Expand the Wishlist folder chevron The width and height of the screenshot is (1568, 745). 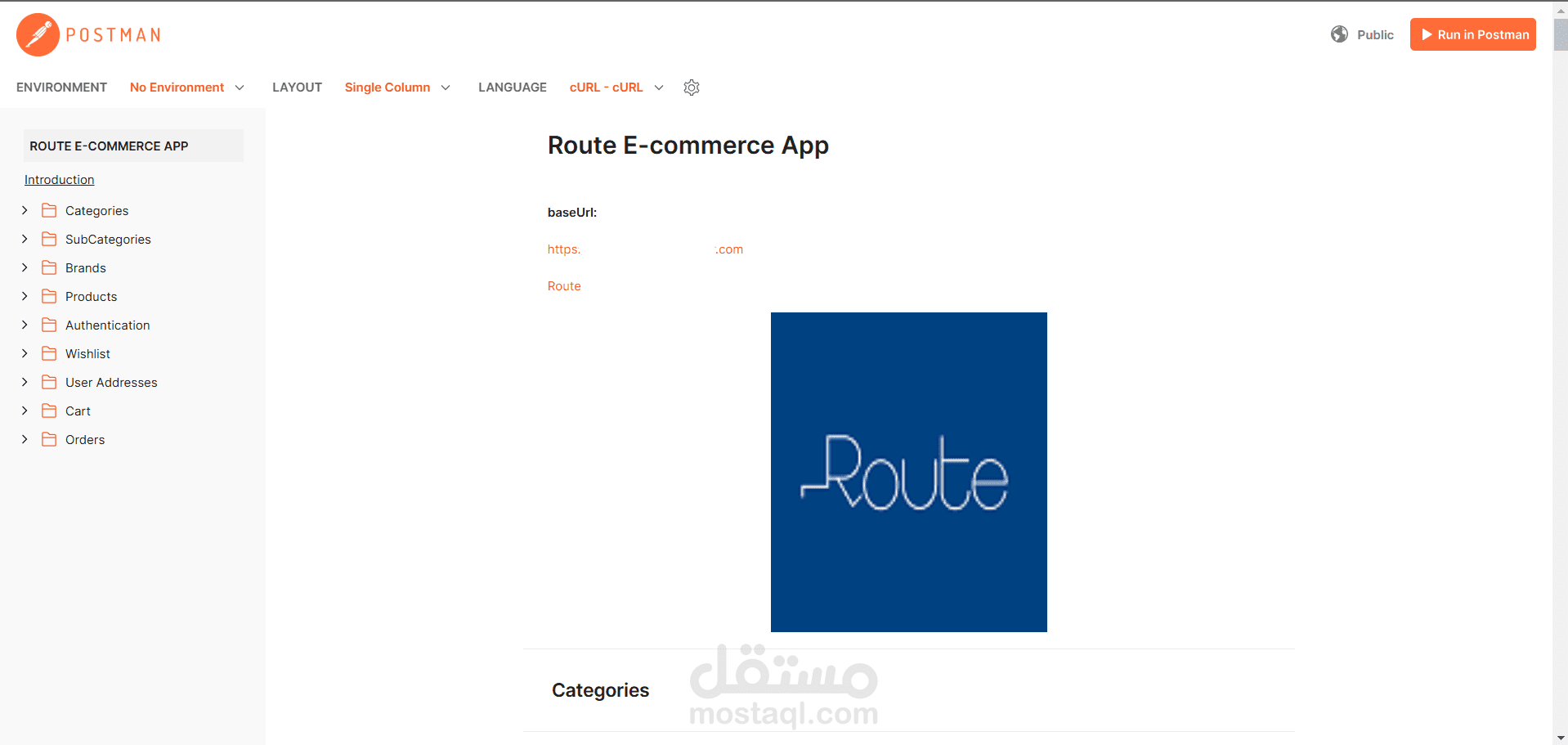click(x=25, y=353)
